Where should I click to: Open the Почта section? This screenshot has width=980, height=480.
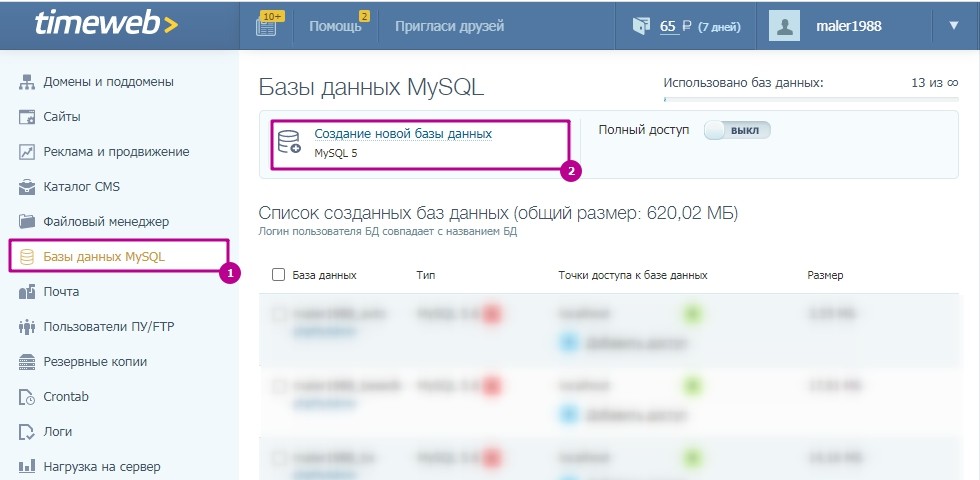61,292
